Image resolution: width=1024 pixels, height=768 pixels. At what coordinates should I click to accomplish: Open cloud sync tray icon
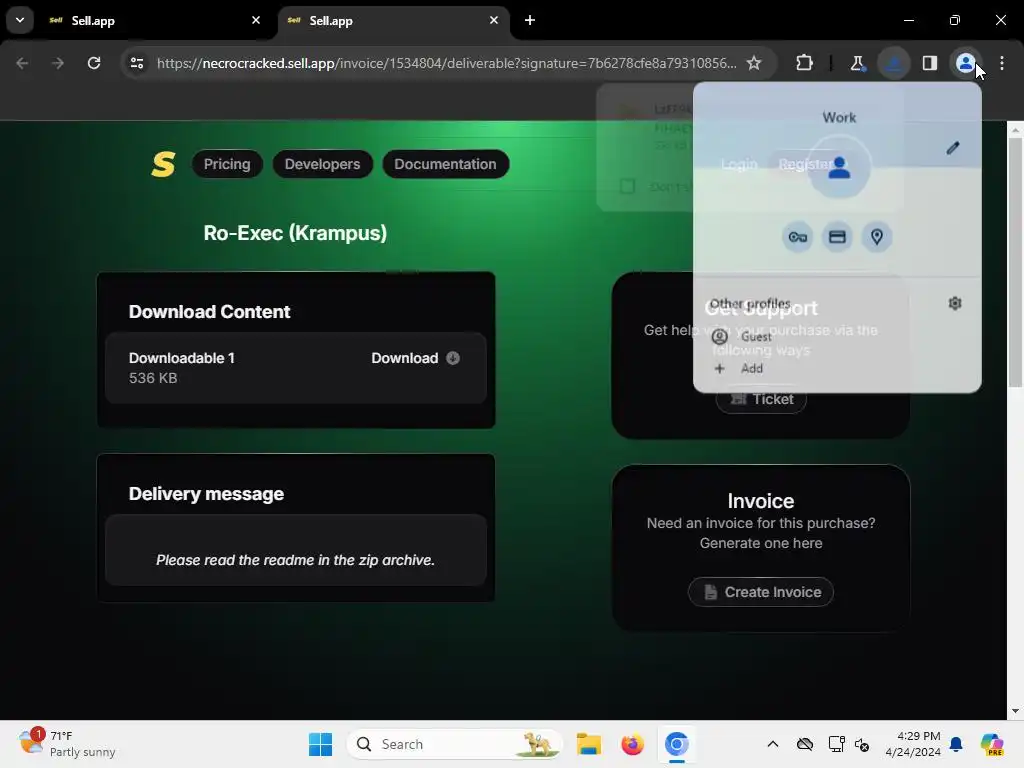coord(805,744)
